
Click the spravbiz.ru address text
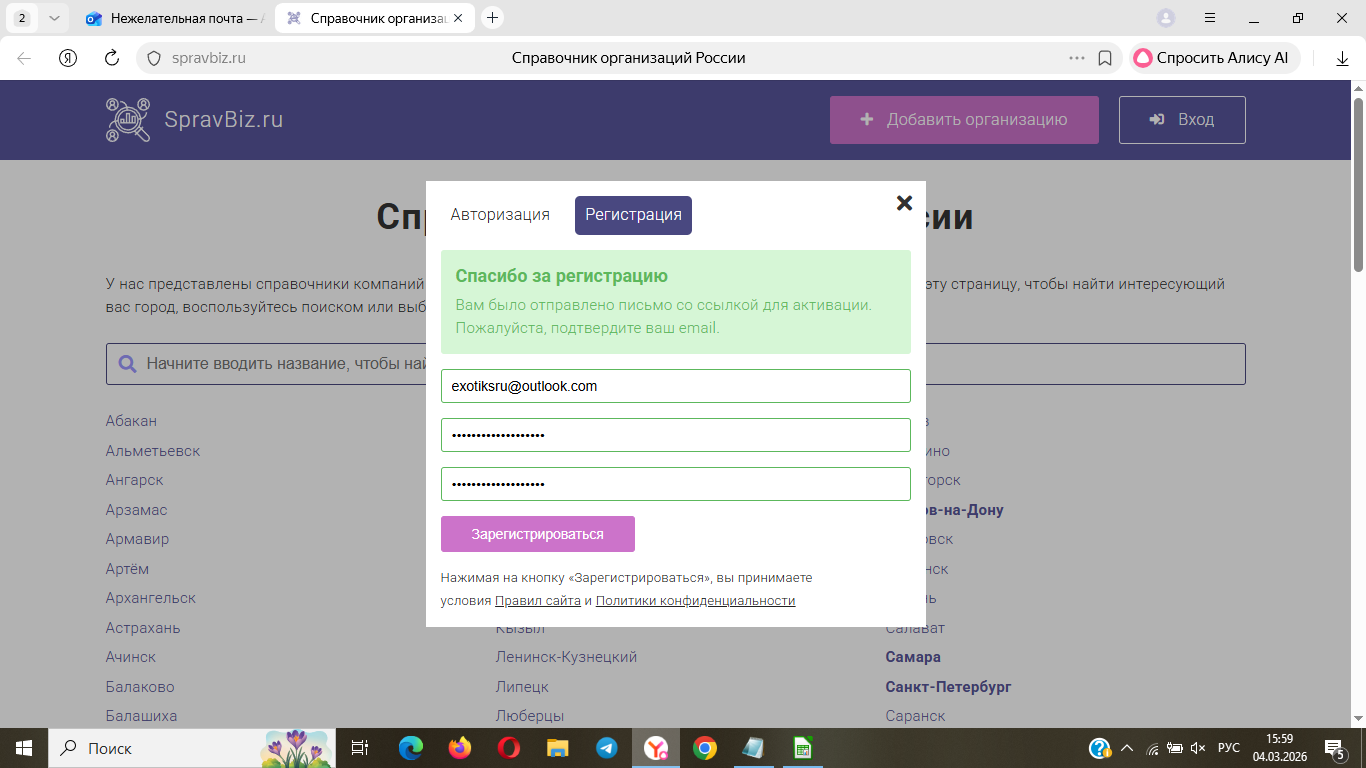click(209, 58)
